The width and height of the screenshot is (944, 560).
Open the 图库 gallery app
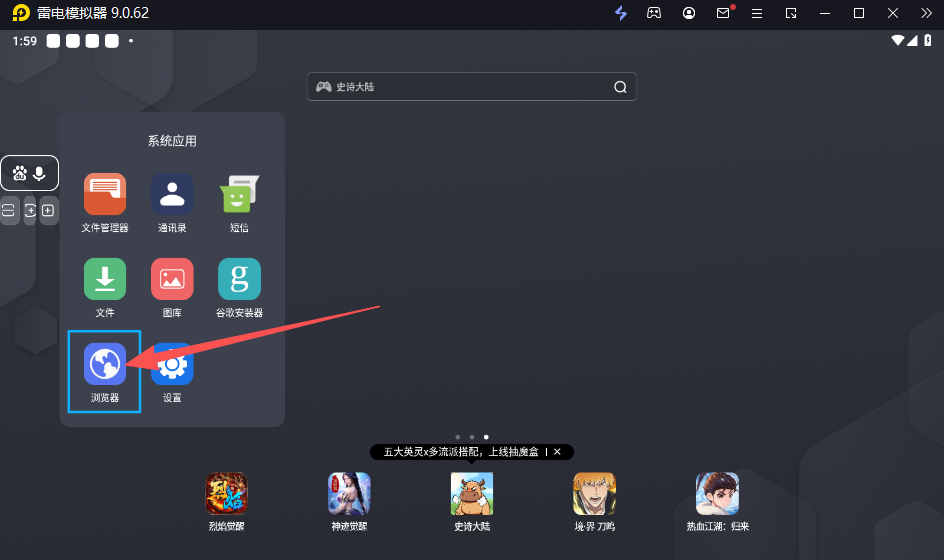click(x=172, y=279)
